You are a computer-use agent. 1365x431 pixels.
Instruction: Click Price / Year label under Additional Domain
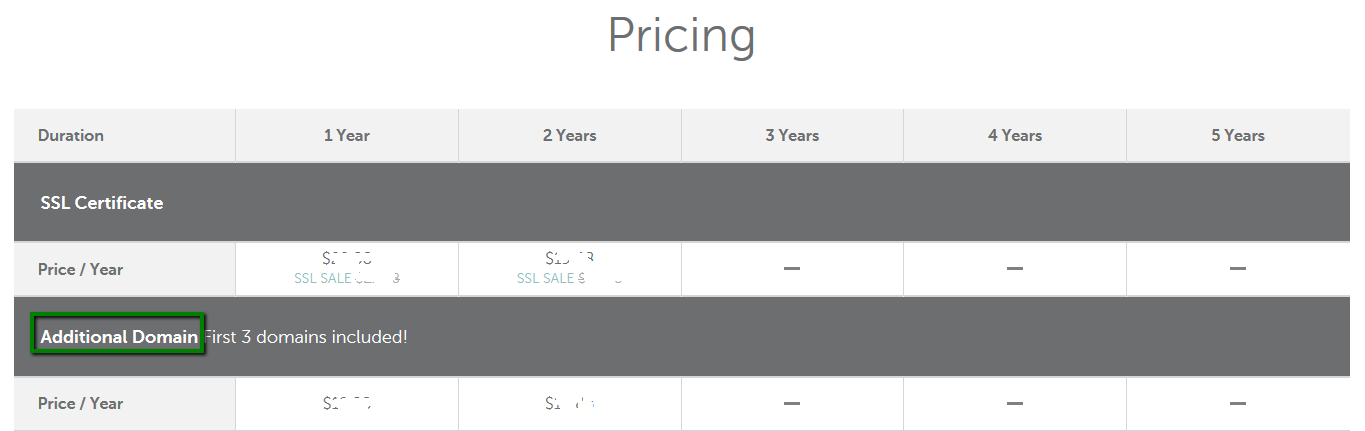click(x=81, y=403)
